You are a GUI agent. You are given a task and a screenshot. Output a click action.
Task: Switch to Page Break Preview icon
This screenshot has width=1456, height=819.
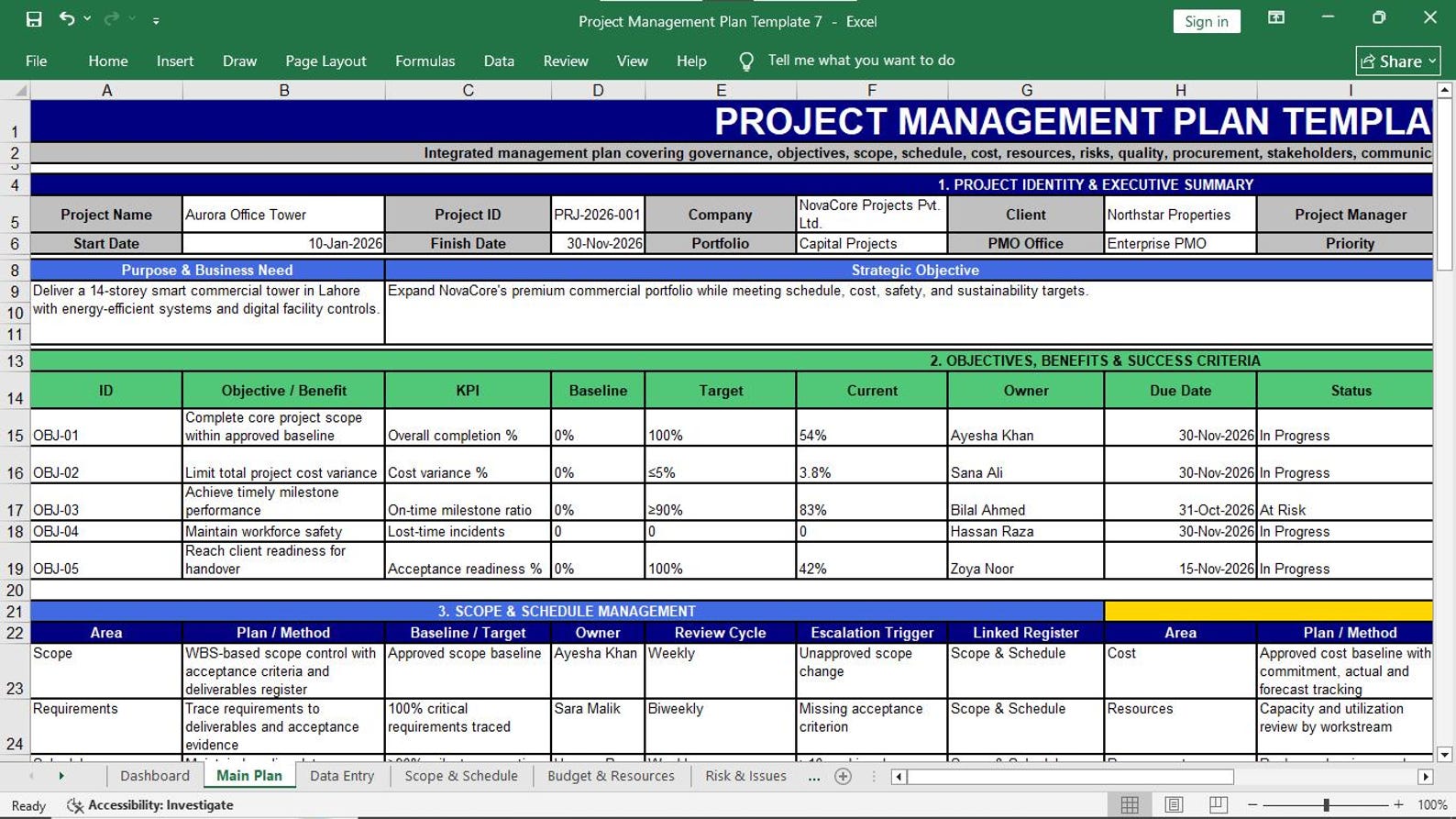tap(1218, 805)
